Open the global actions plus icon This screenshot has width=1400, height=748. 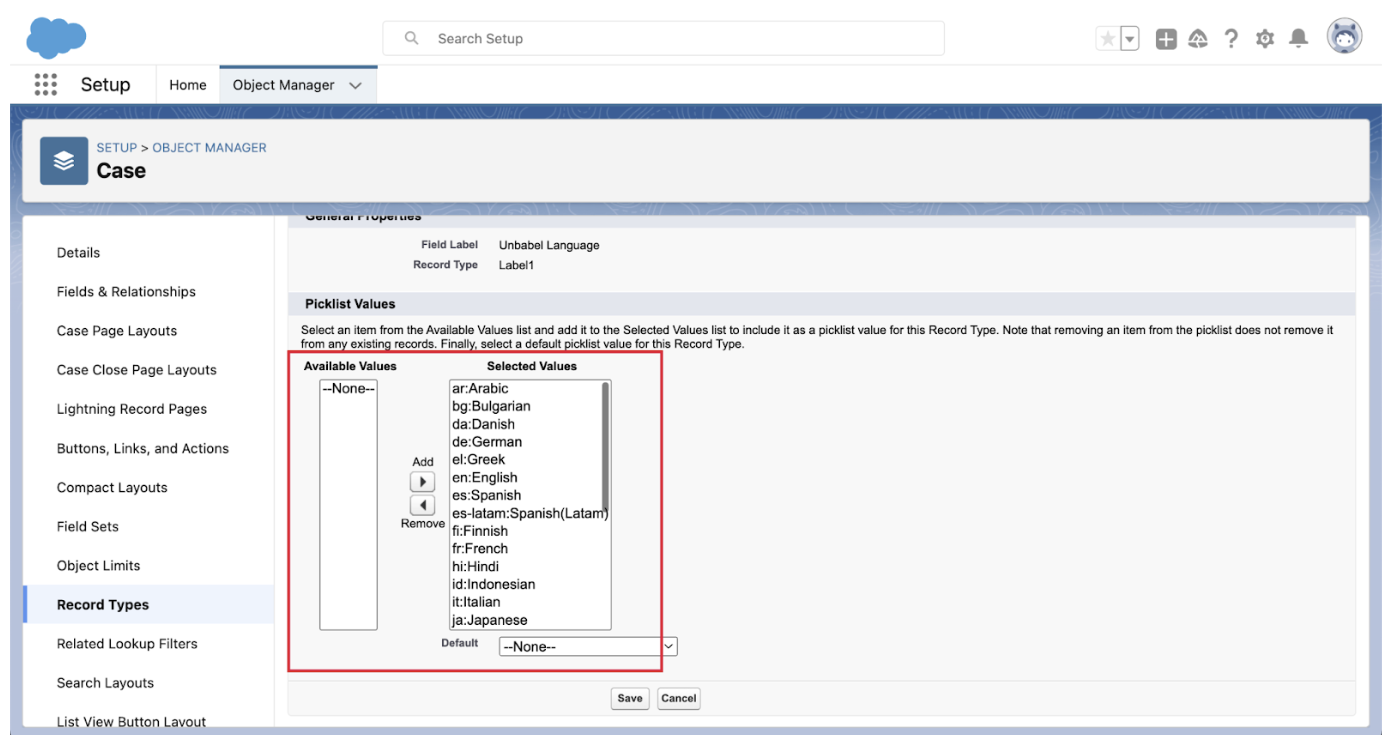coord(1166,39)
